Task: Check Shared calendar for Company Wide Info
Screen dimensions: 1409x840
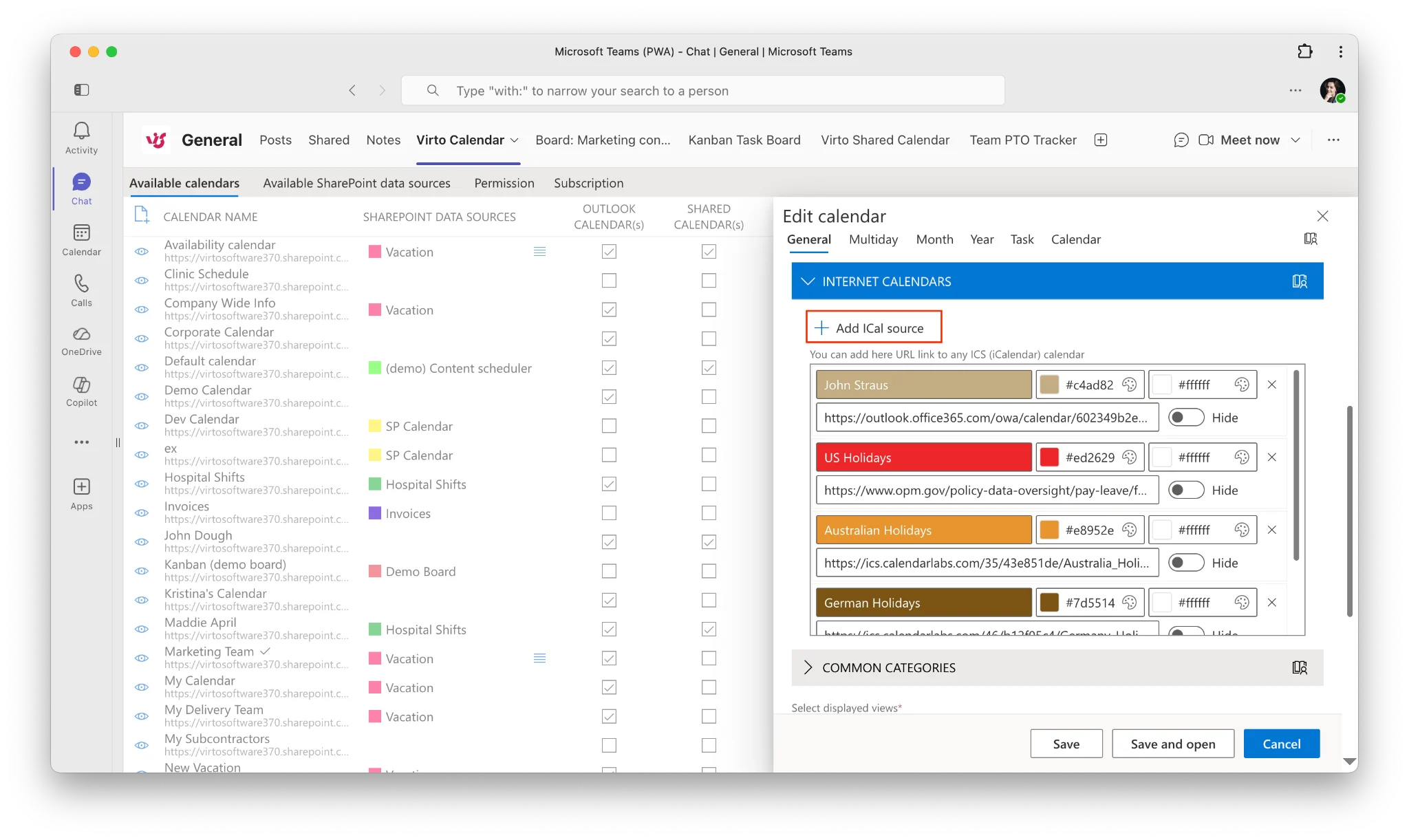Action: pos(709,310)
